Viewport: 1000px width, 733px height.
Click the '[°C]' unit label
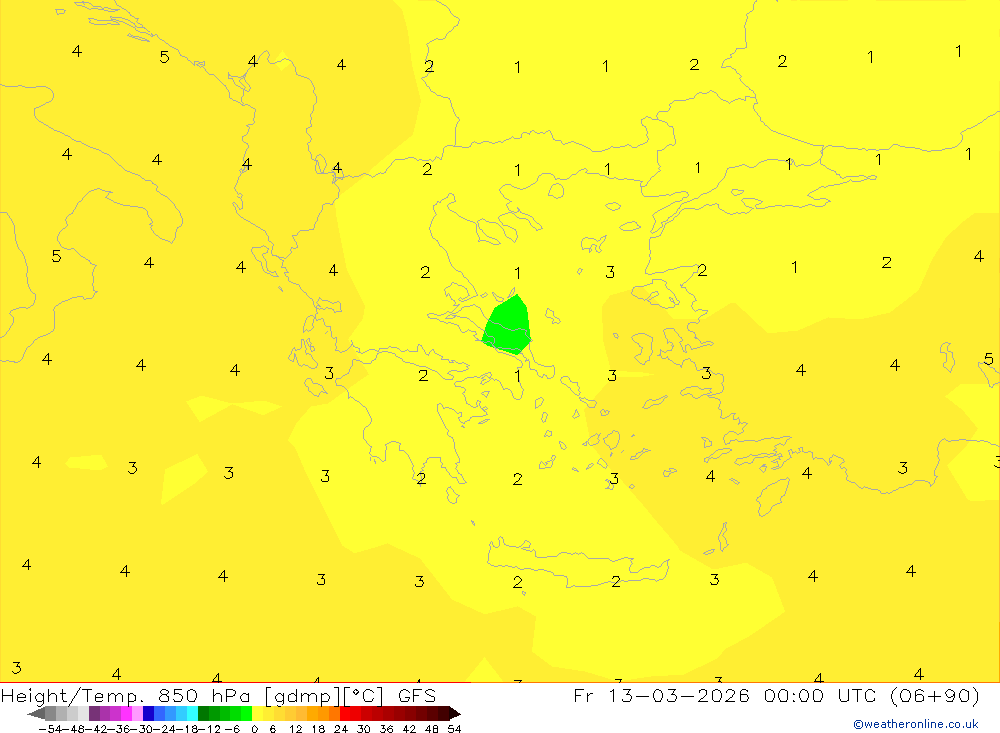(364, 696)
